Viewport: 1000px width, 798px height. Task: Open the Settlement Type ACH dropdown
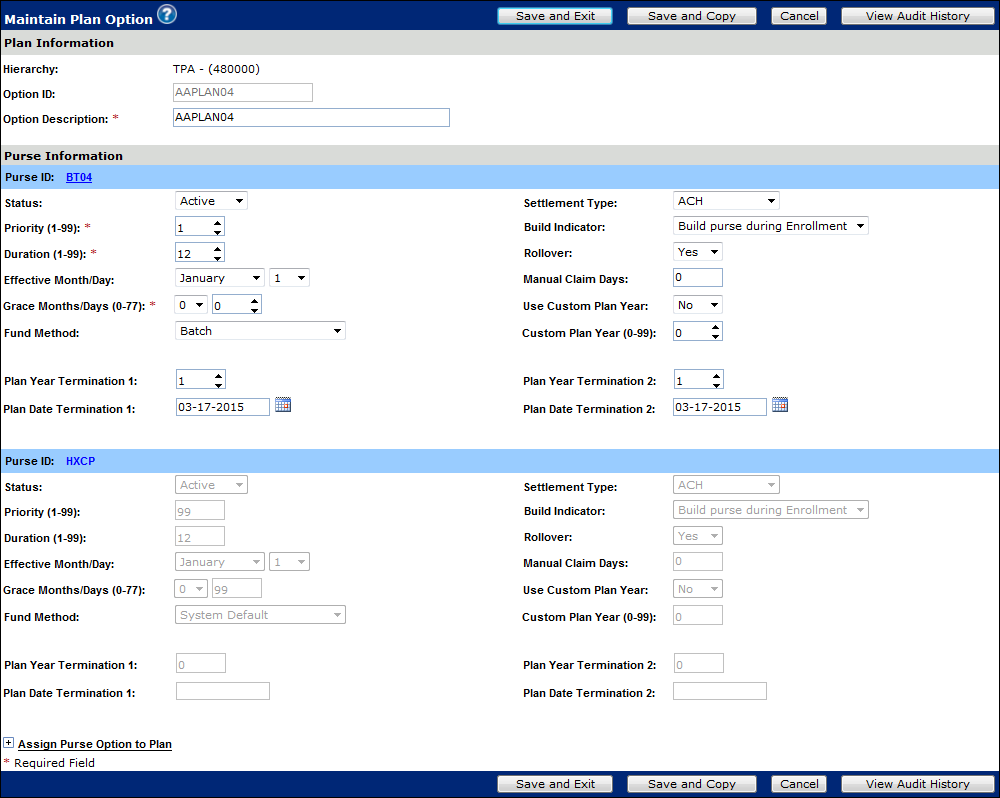coord(726,201)
